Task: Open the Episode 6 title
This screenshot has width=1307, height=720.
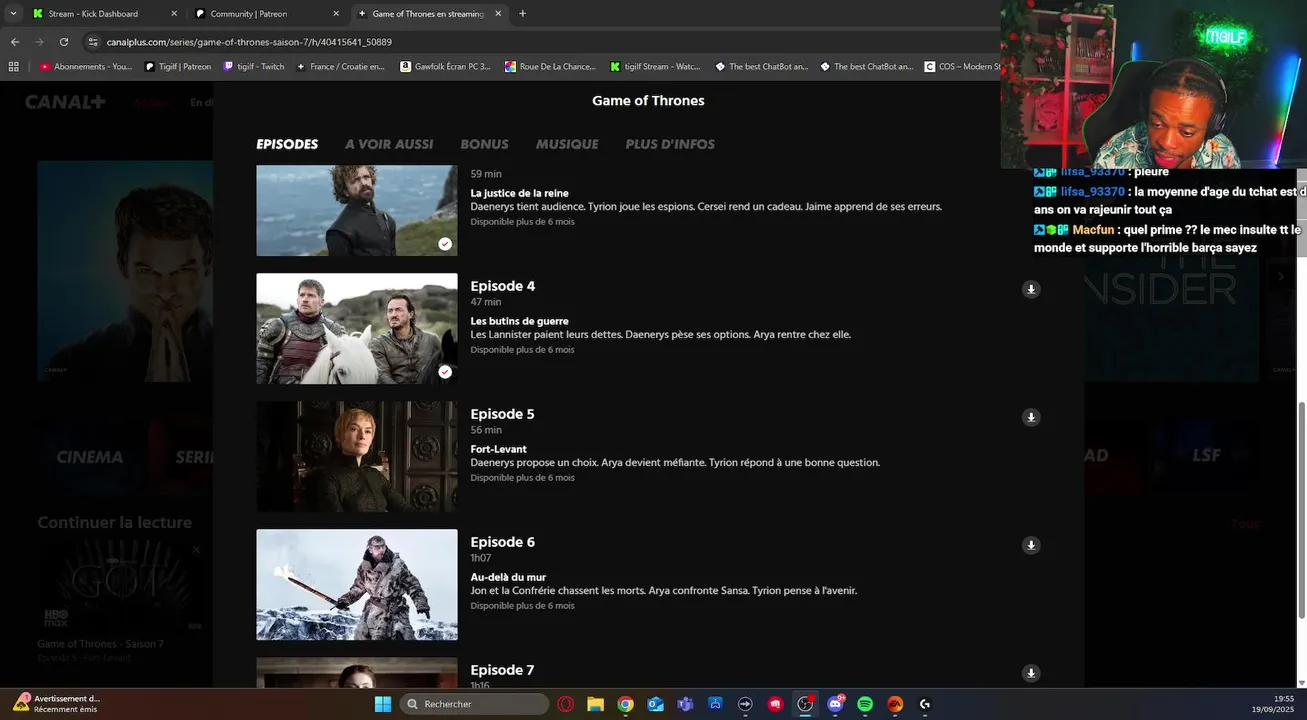Action: point(503,542)
